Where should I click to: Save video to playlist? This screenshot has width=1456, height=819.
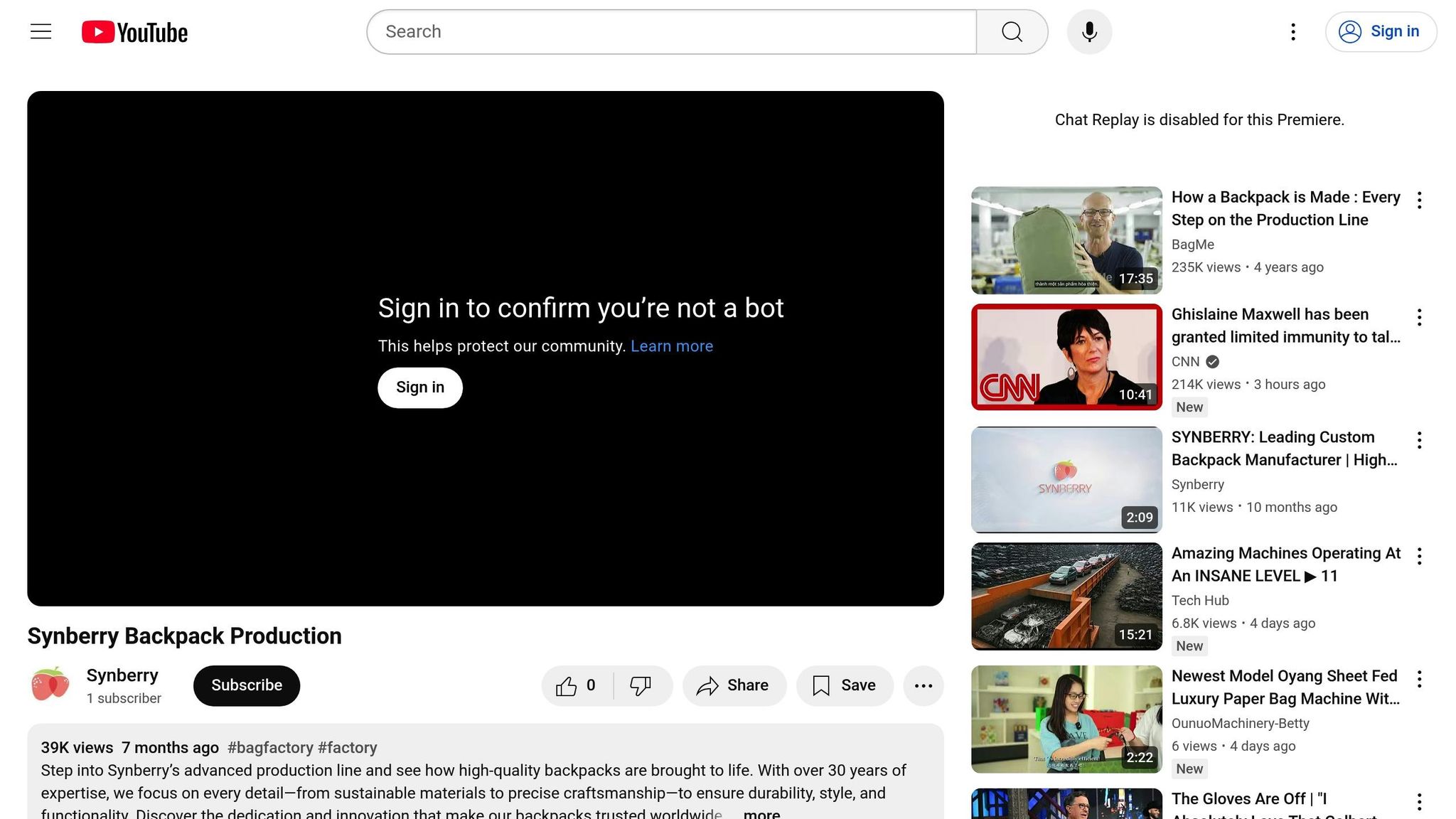845,685
